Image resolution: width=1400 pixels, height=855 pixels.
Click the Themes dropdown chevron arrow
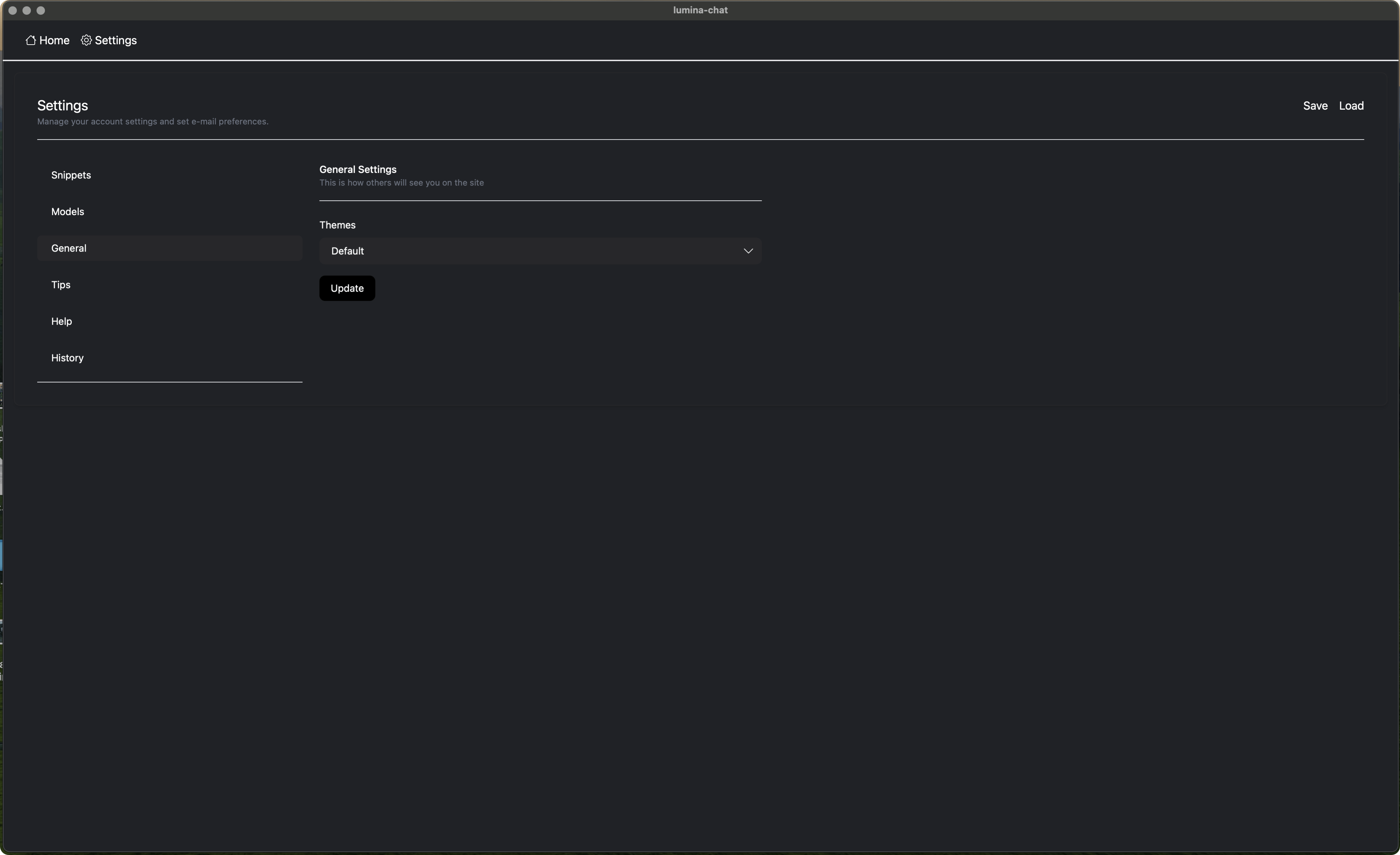click(x=748, y=251)
